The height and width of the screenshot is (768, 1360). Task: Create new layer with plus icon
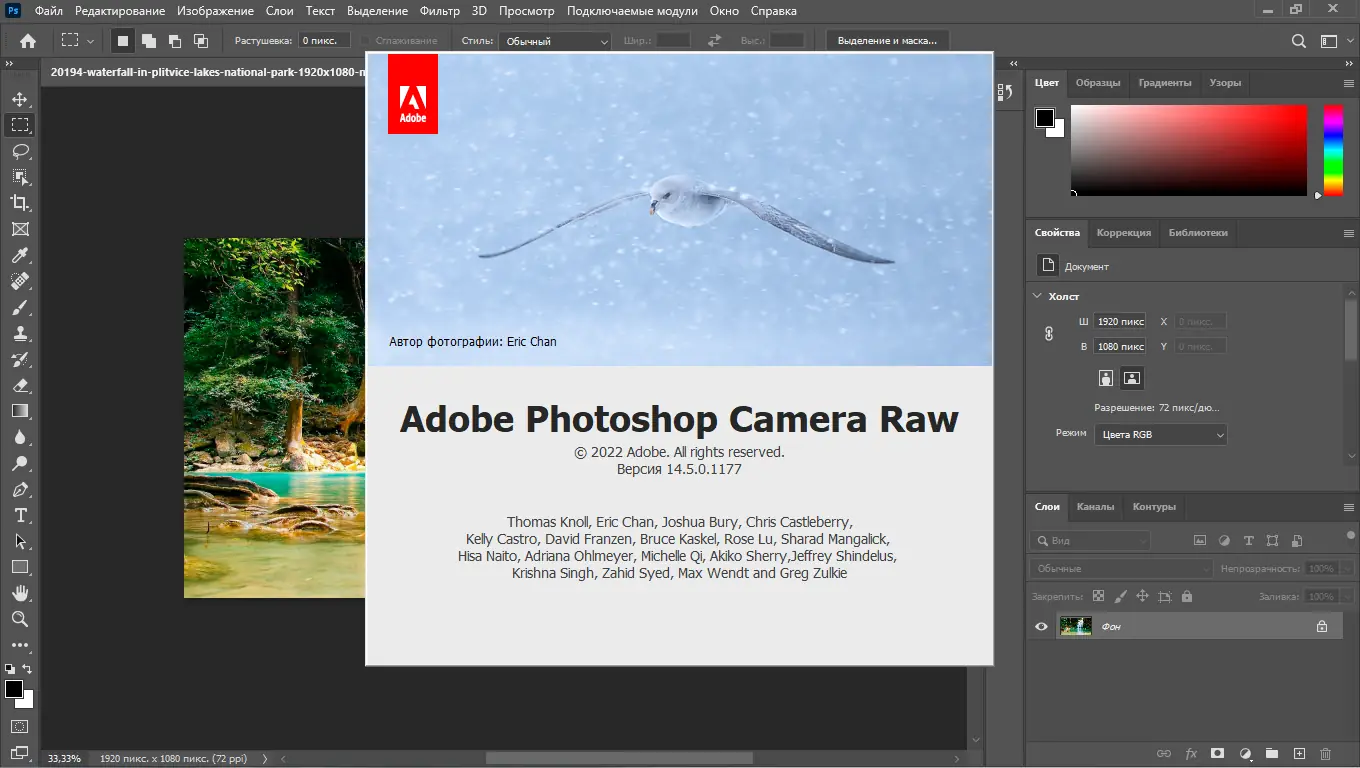tap(1299, 753)
